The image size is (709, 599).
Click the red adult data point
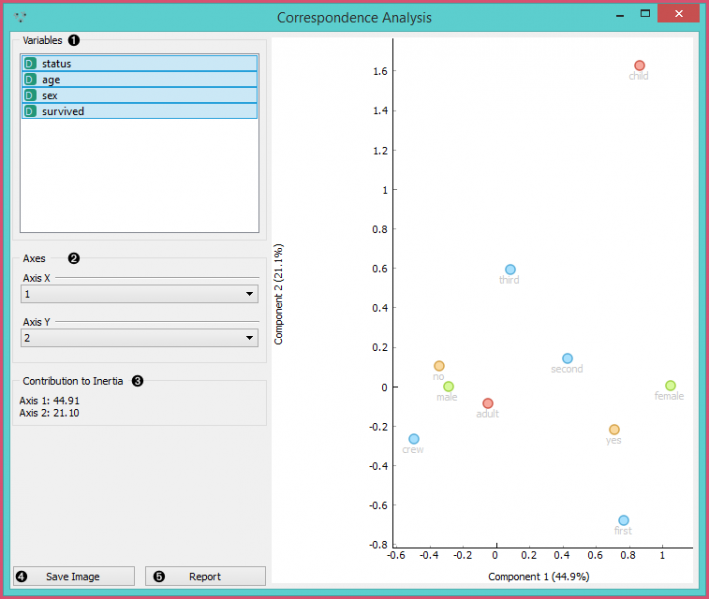[x=488, y=403]
